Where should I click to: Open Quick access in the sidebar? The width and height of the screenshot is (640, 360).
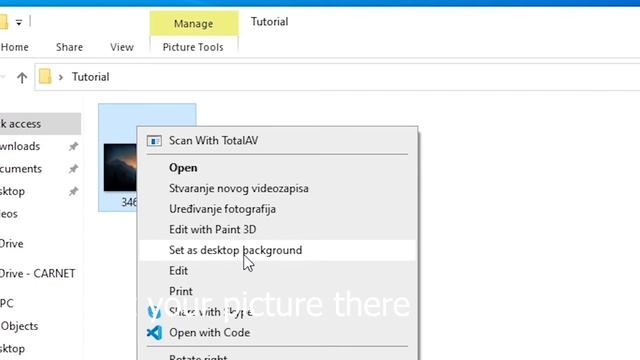click(x=40, y=124)
